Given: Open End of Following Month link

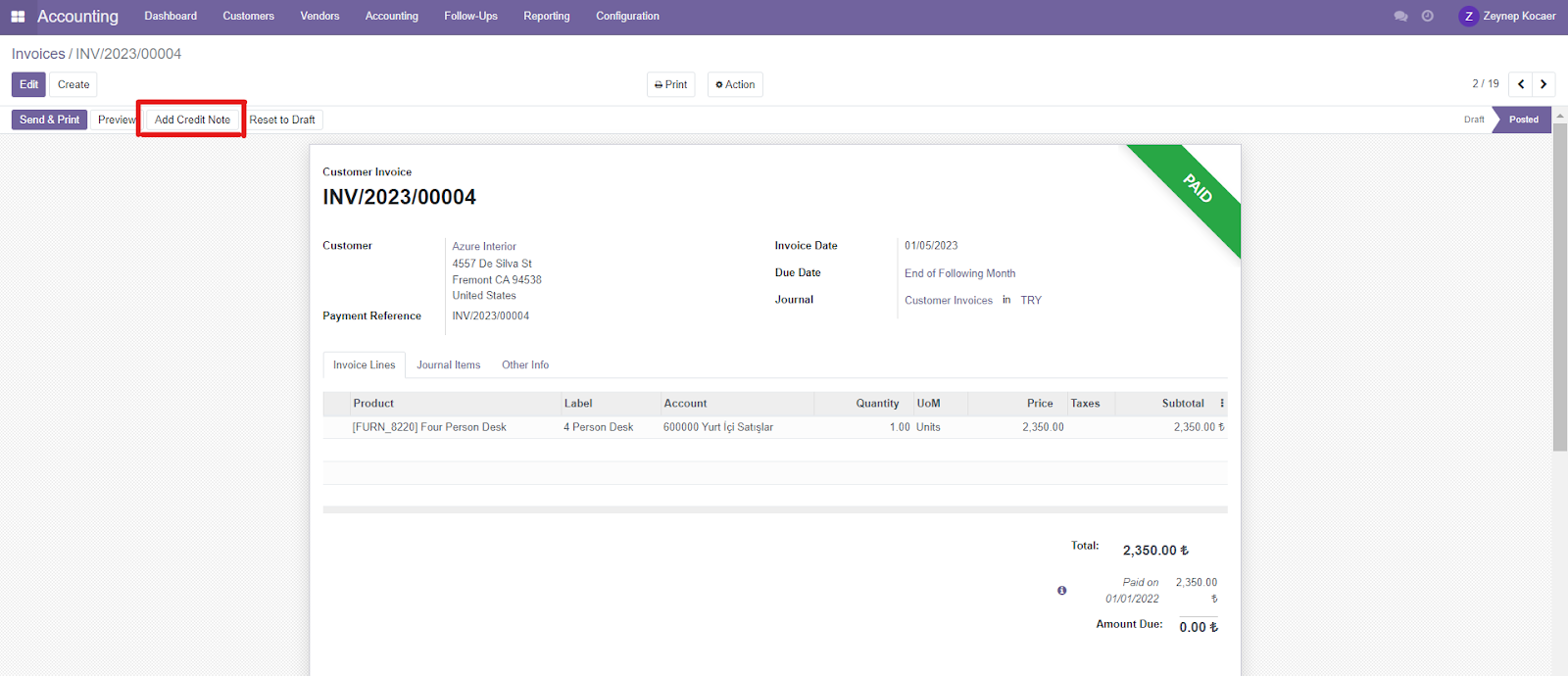Looking at the screenshot, I should 959,273.
